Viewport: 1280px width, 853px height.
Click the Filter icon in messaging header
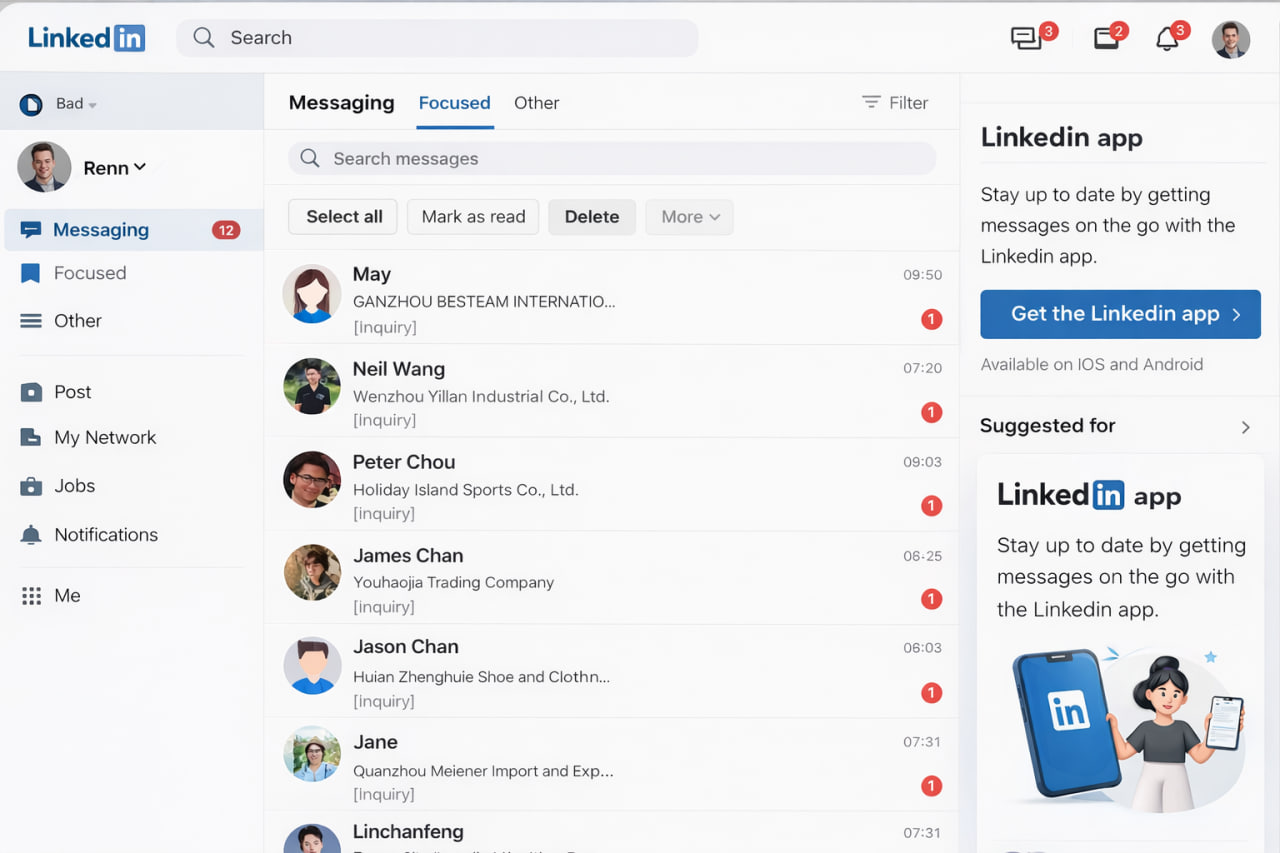click(x=871, y=103)
